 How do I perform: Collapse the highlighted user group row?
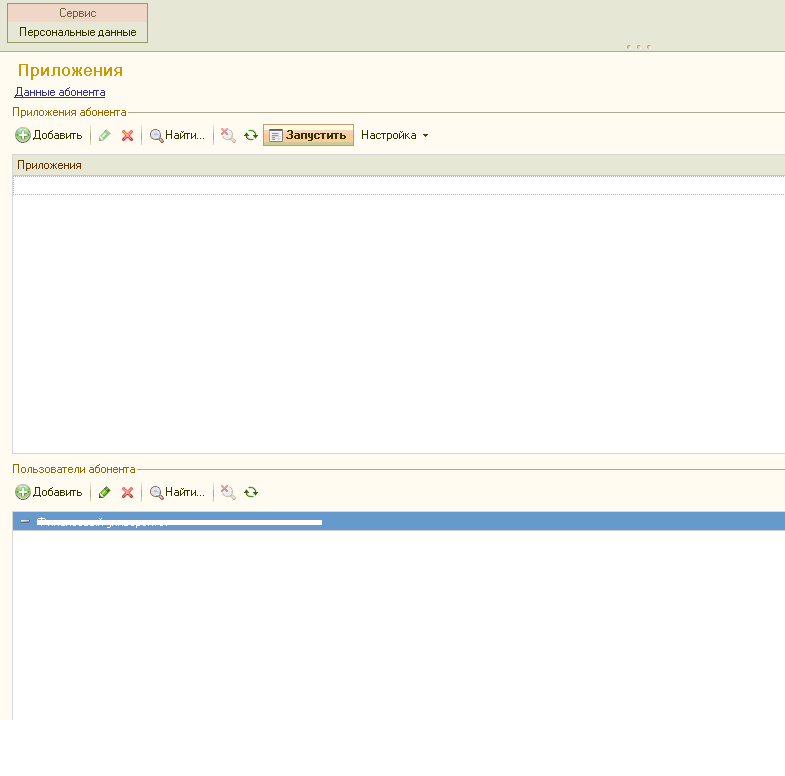25,521
